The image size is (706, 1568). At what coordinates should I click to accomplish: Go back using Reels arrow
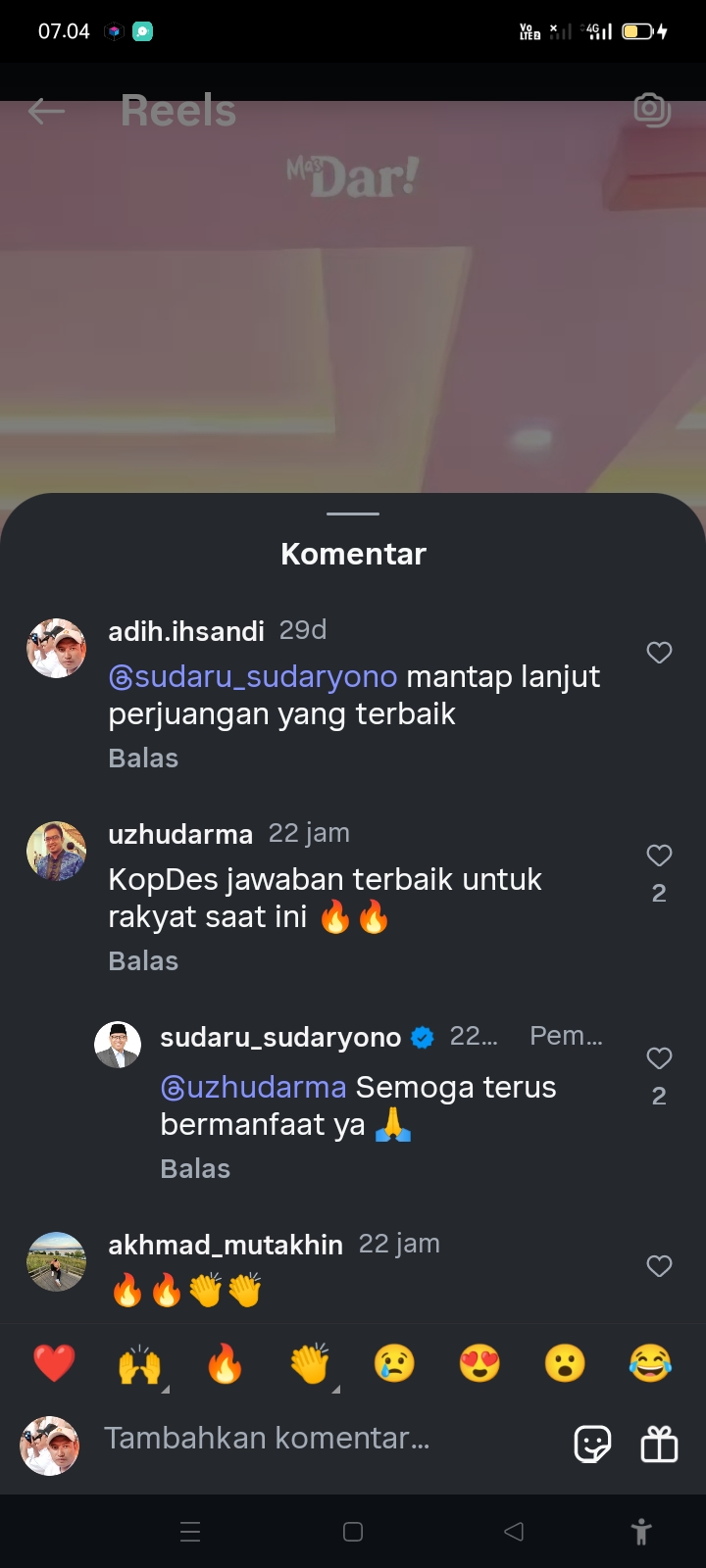(x=46, y=111)
